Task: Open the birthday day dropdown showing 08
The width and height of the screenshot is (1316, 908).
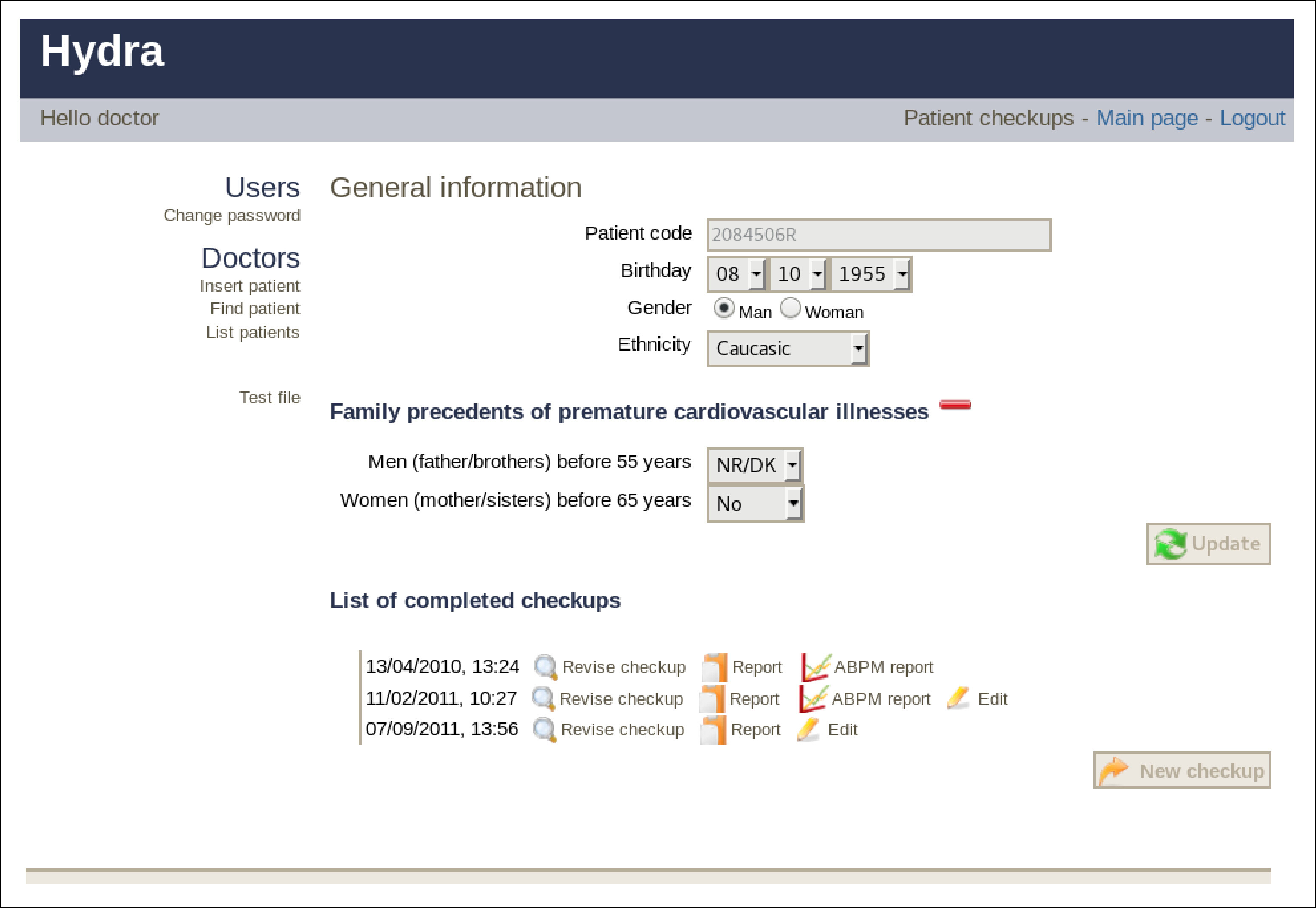Action: 737,274
